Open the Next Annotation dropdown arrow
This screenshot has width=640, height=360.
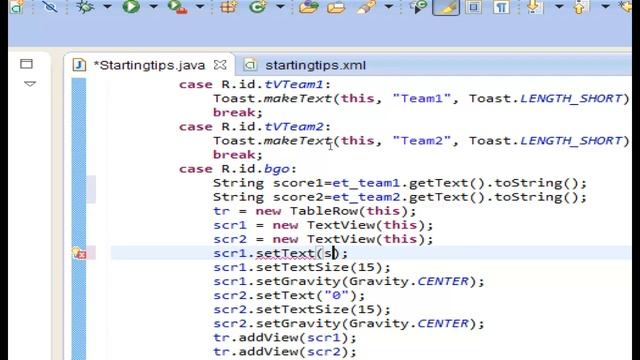point(559,7)
